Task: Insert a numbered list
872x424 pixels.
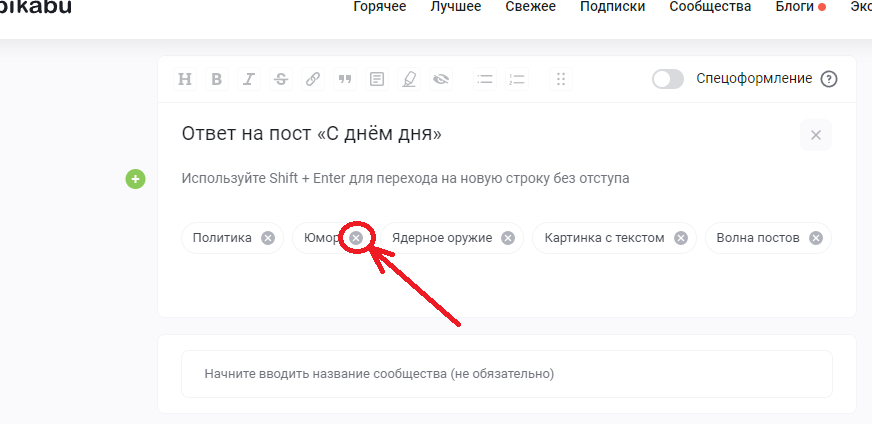Action: coord(517,80)
